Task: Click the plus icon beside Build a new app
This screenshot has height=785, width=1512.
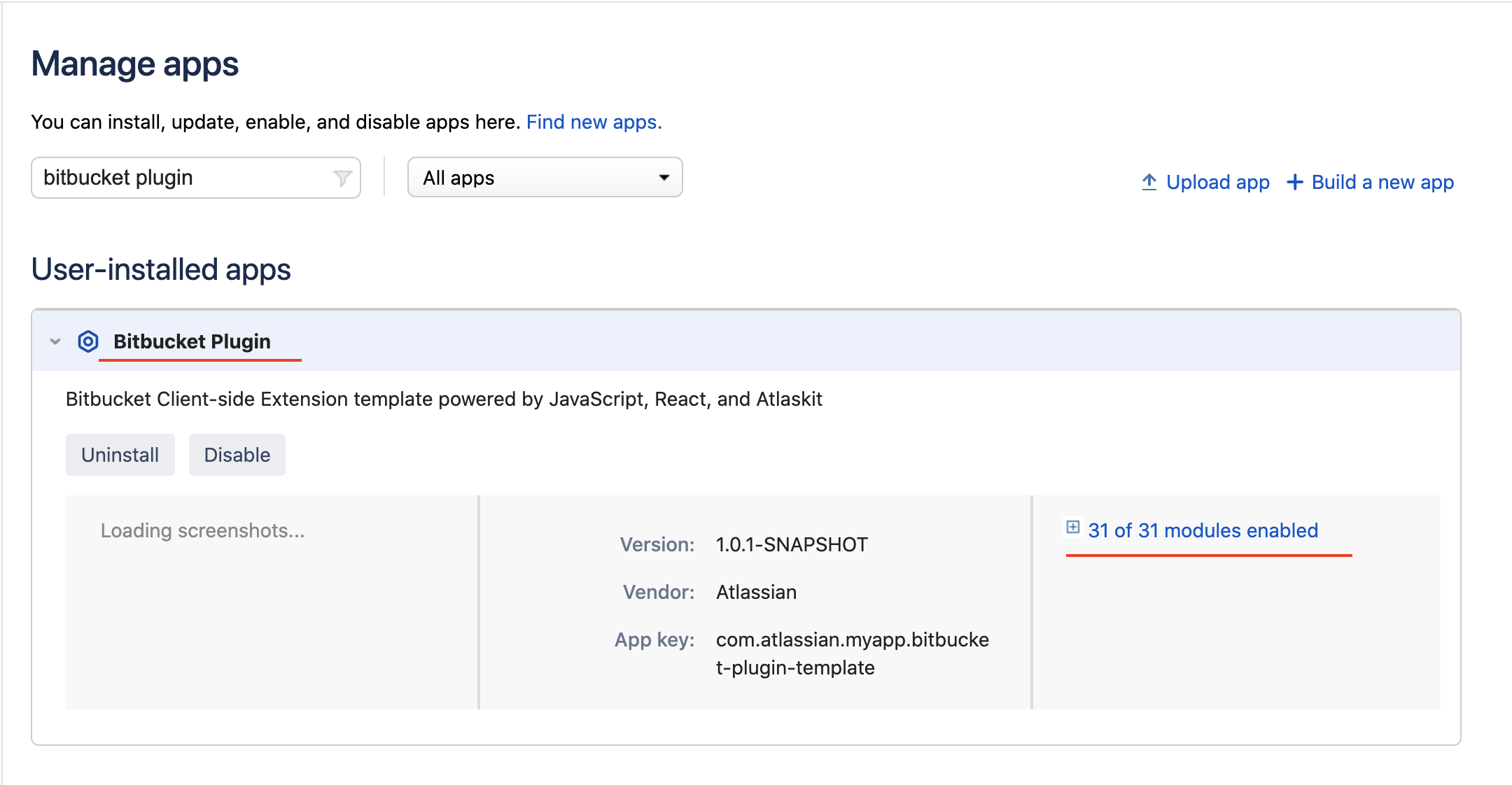Action: click(1295, 182)
